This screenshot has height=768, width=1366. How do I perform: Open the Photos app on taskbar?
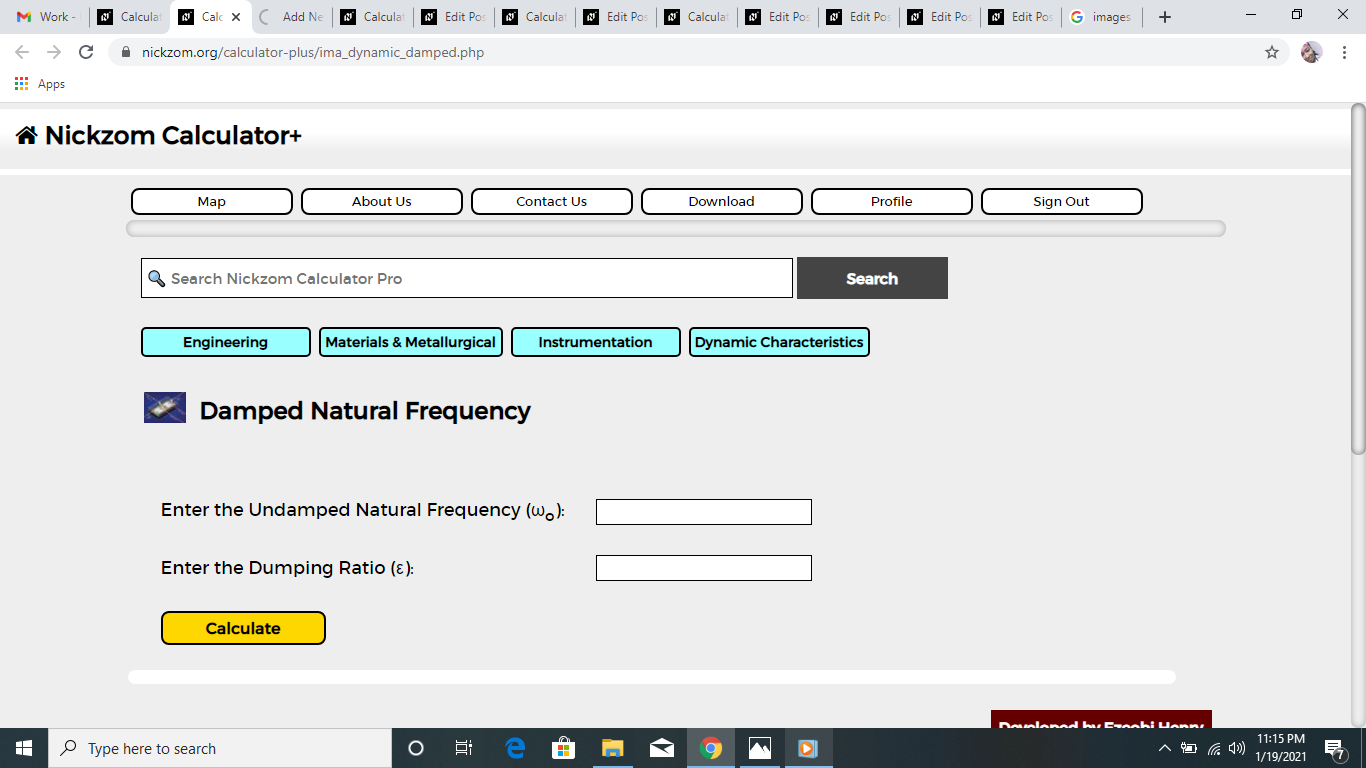pyautogui.click(x=760, y=748)
